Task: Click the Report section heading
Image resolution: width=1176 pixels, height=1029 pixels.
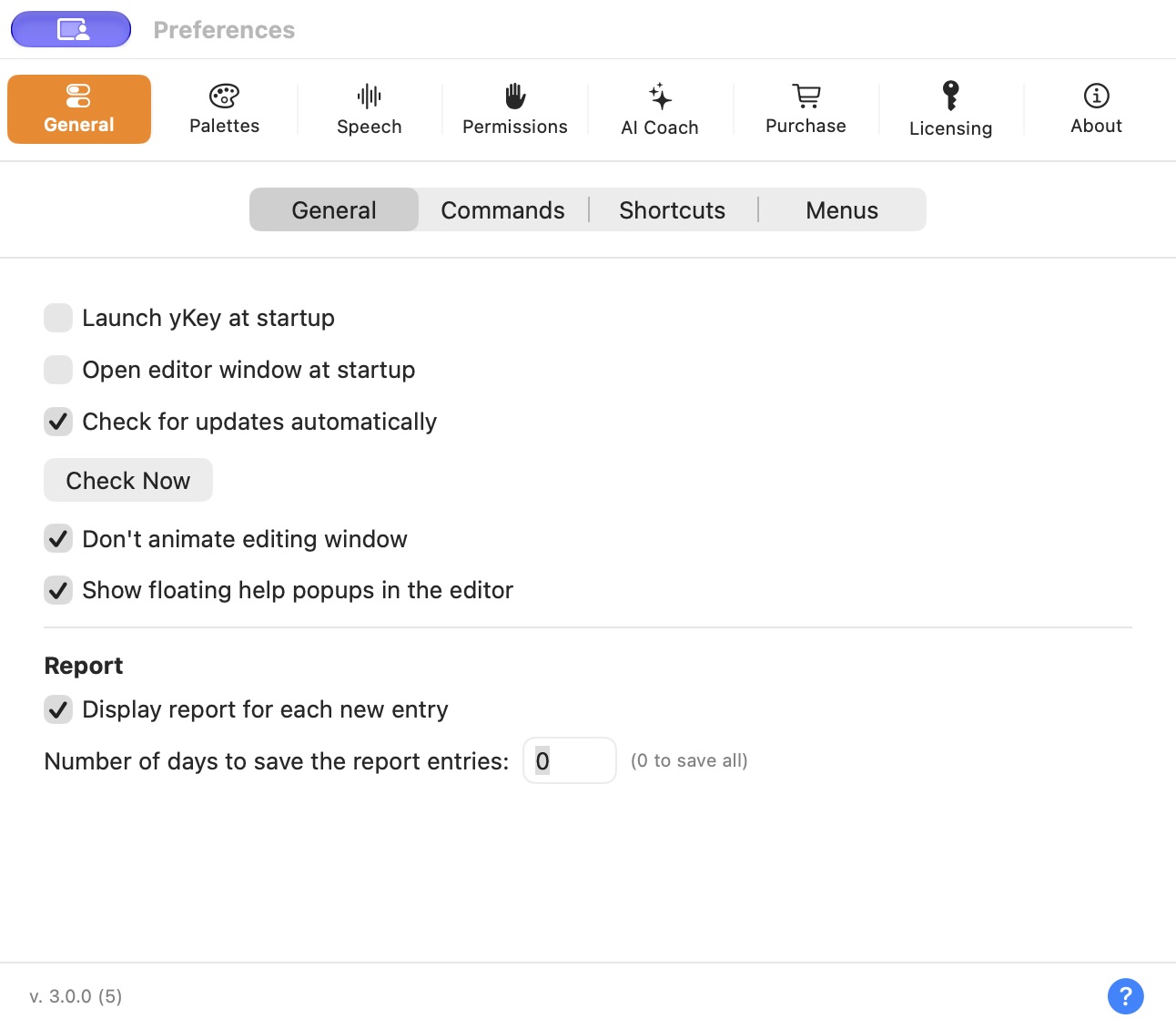Action: coord(84,666)
